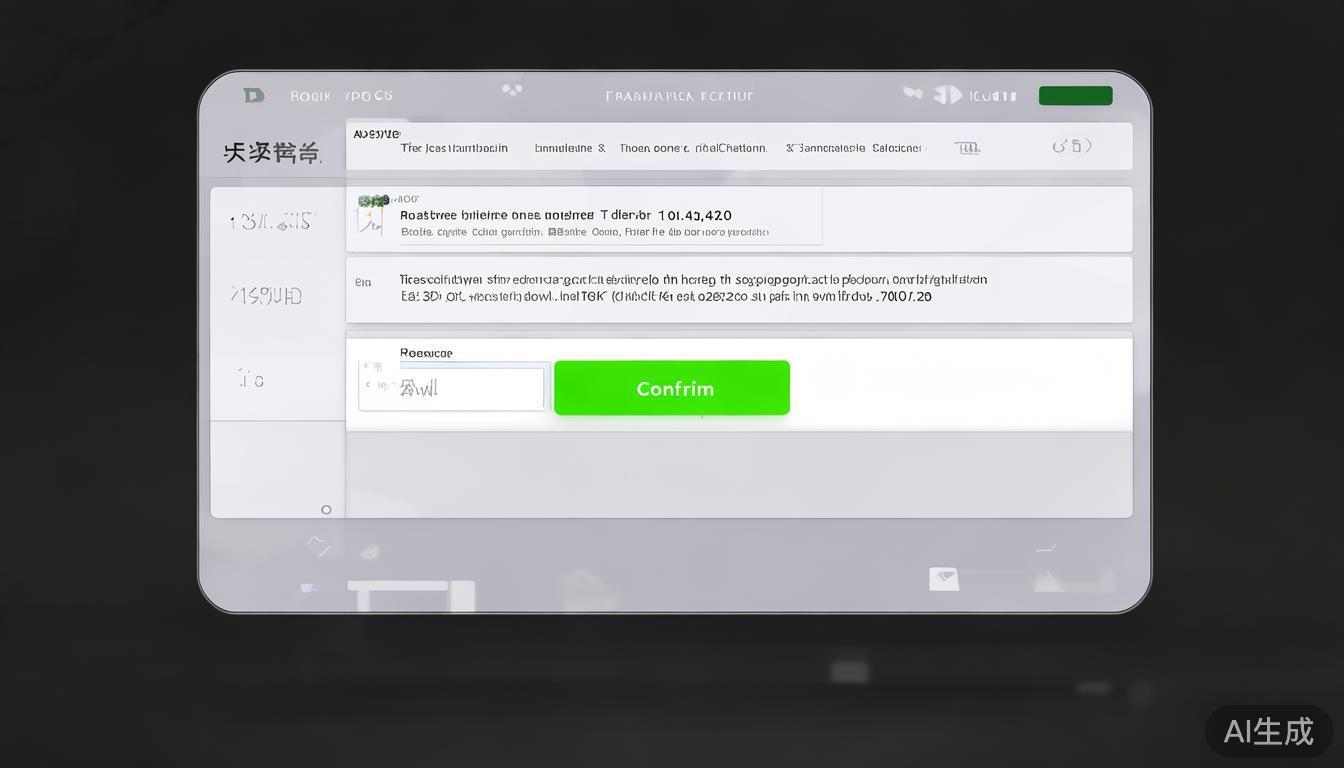
Task: Click the text input field beside Confirm
Action: click(470, 388)
